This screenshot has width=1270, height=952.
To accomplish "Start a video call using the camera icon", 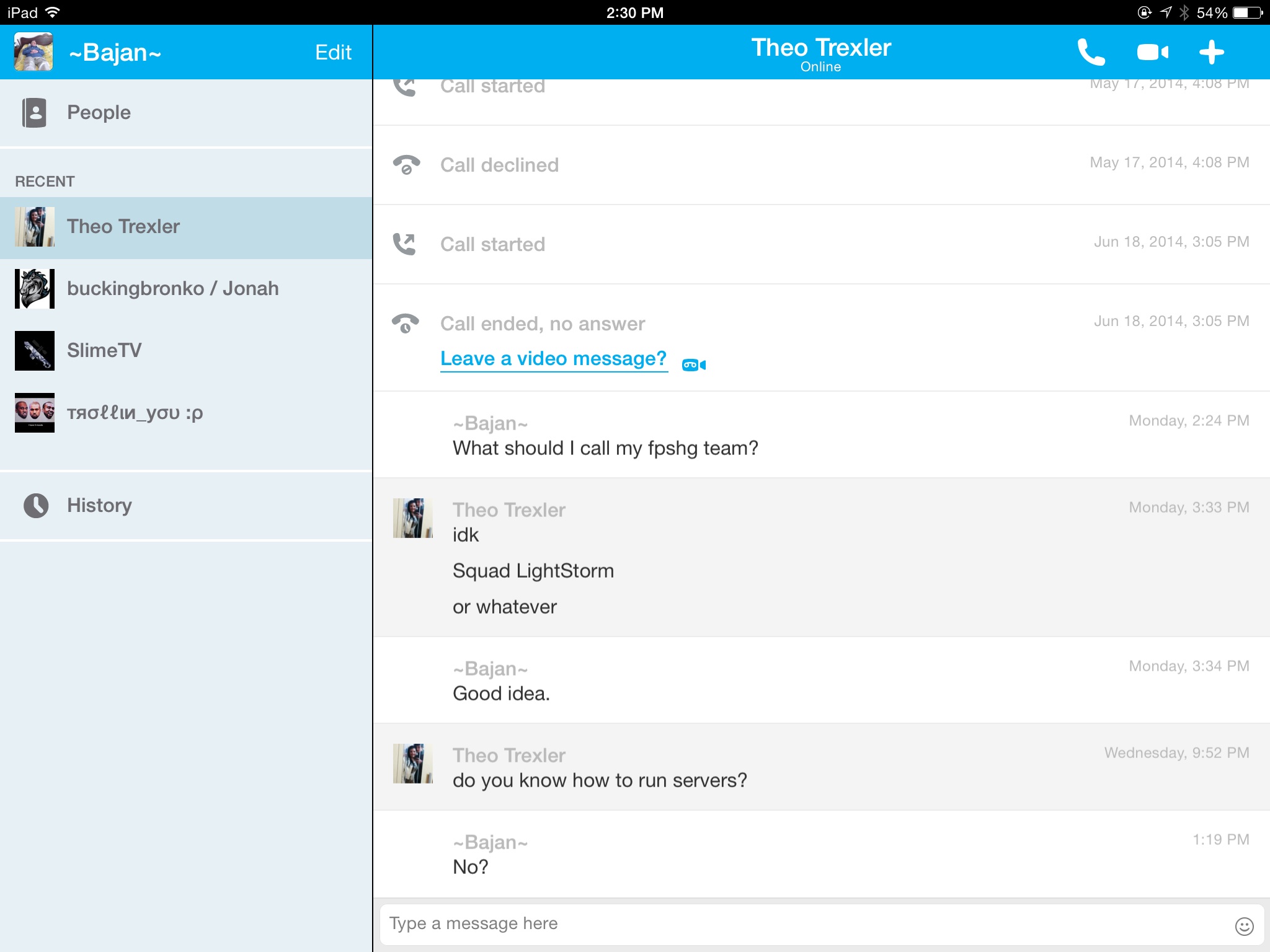I will [1152, 52].
